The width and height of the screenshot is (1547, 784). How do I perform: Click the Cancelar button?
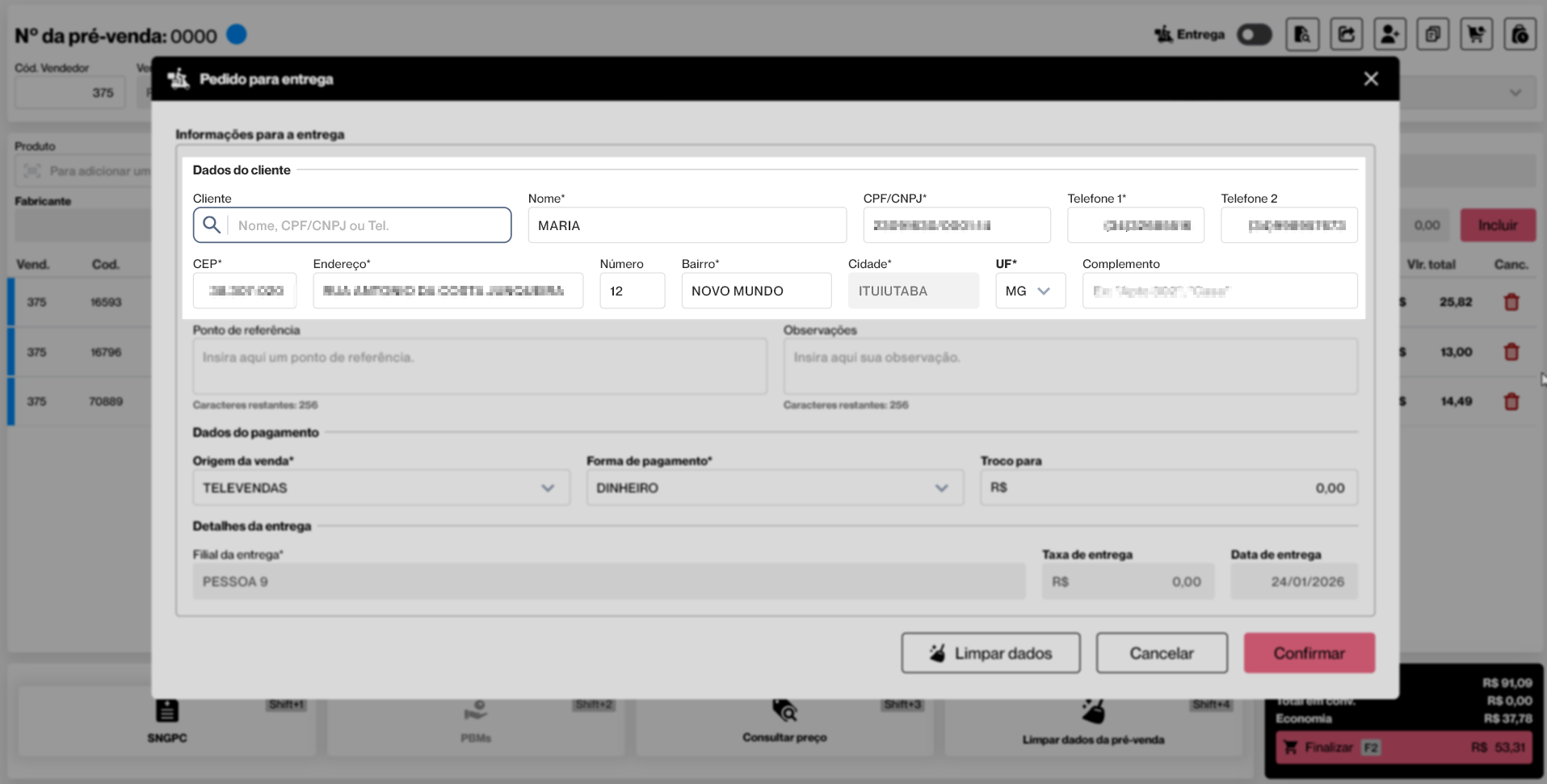[x=1161, y=653]
